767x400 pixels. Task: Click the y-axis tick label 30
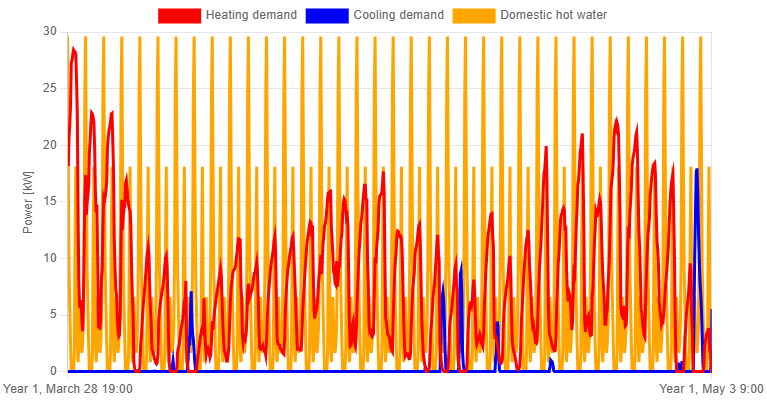tap(57, 31)
